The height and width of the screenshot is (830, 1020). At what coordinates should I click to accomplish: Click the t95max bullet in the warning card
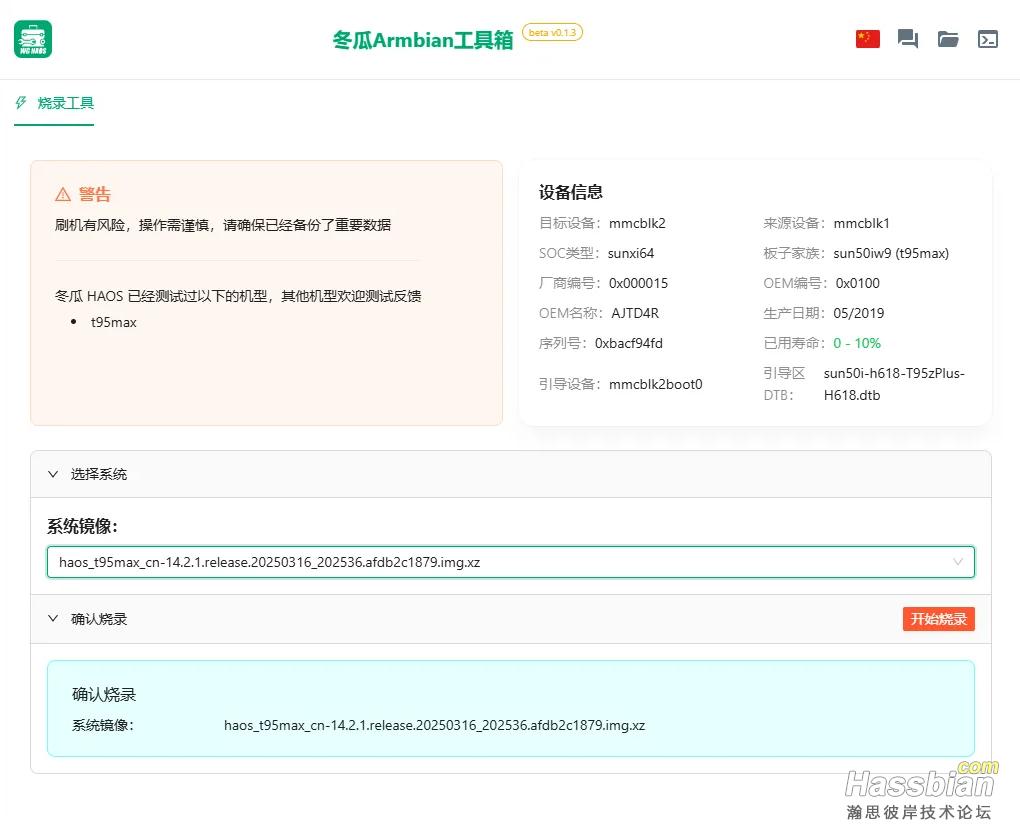pos(113,322)
